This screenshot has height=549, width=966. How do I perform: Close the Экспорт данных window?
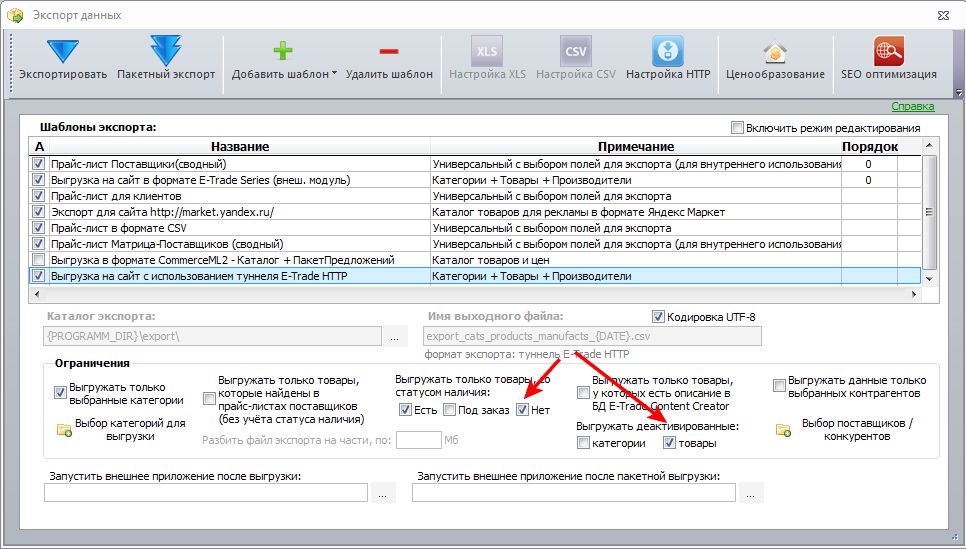tap(943, 15)
